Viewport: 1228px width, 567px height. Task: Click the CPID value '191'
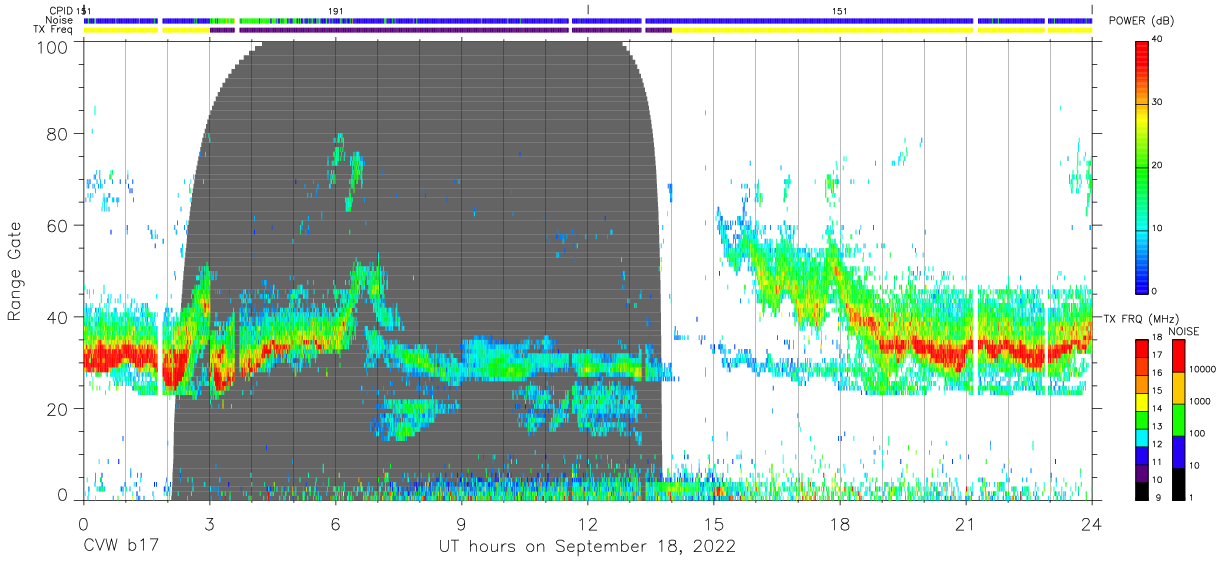coord(337,10)
